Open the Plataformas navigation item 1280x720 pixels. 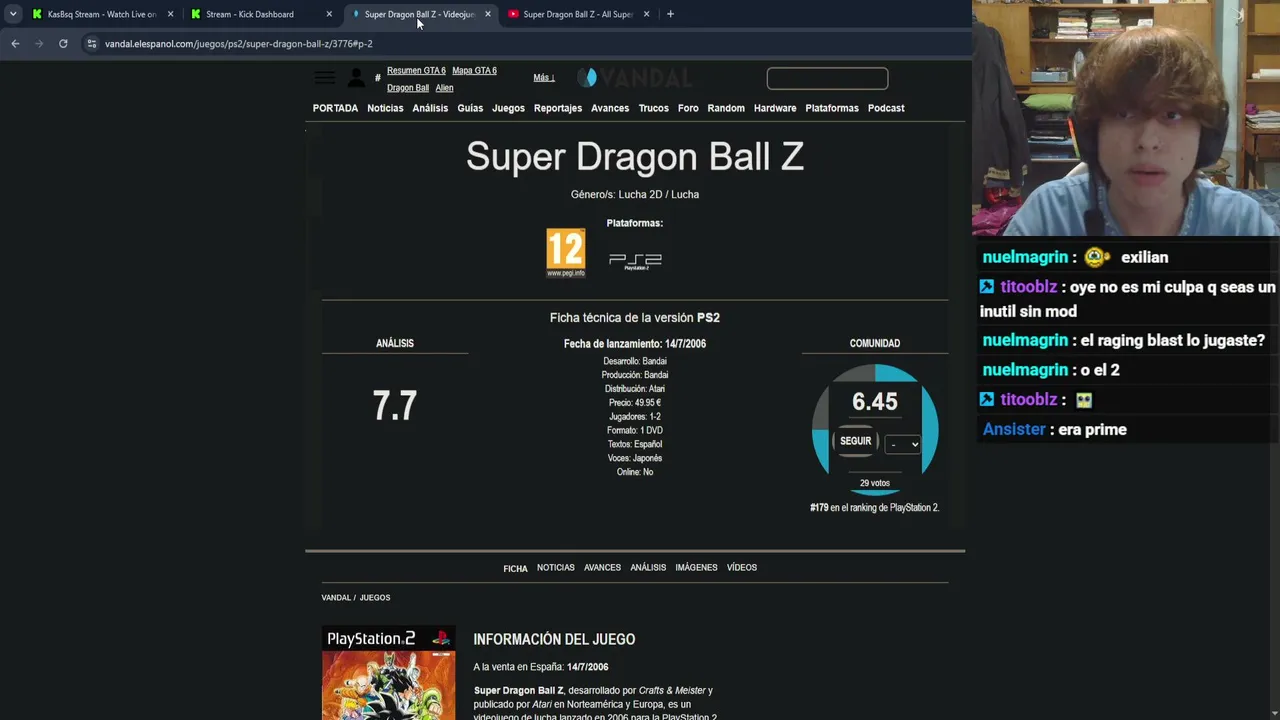[x=832, y=108]
